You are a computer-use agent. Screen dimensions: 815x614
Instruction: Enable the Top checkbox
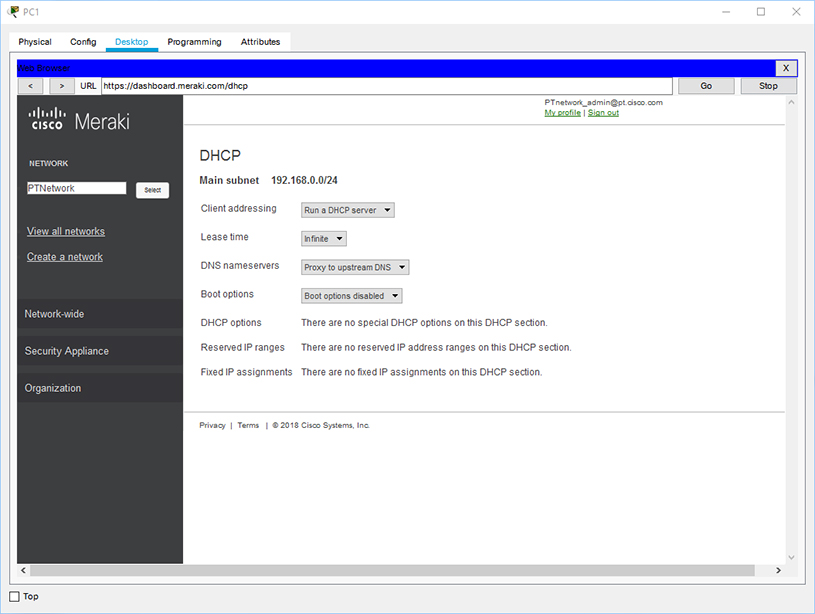pos(15,596)
